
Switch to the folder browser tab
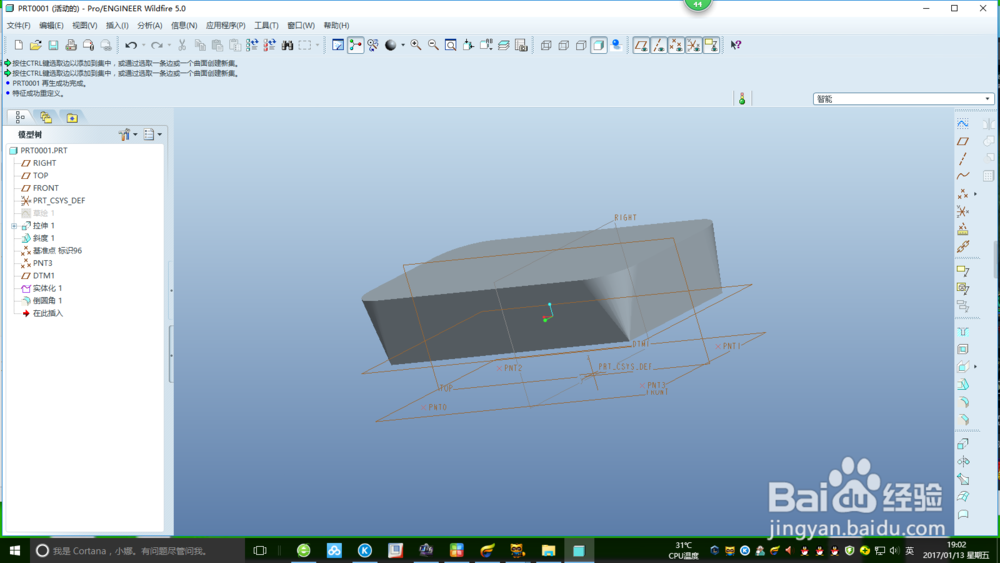pos(45,117)
